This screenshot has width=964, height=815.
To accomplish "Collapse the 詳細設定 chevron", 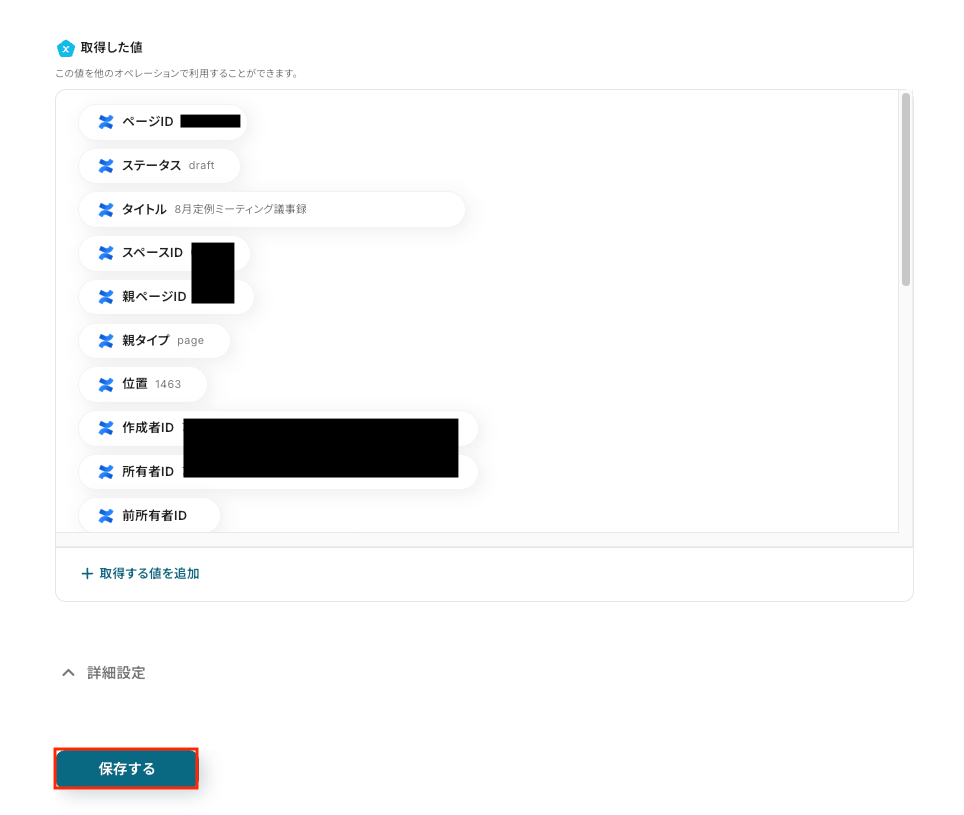I will coord(68,672).
